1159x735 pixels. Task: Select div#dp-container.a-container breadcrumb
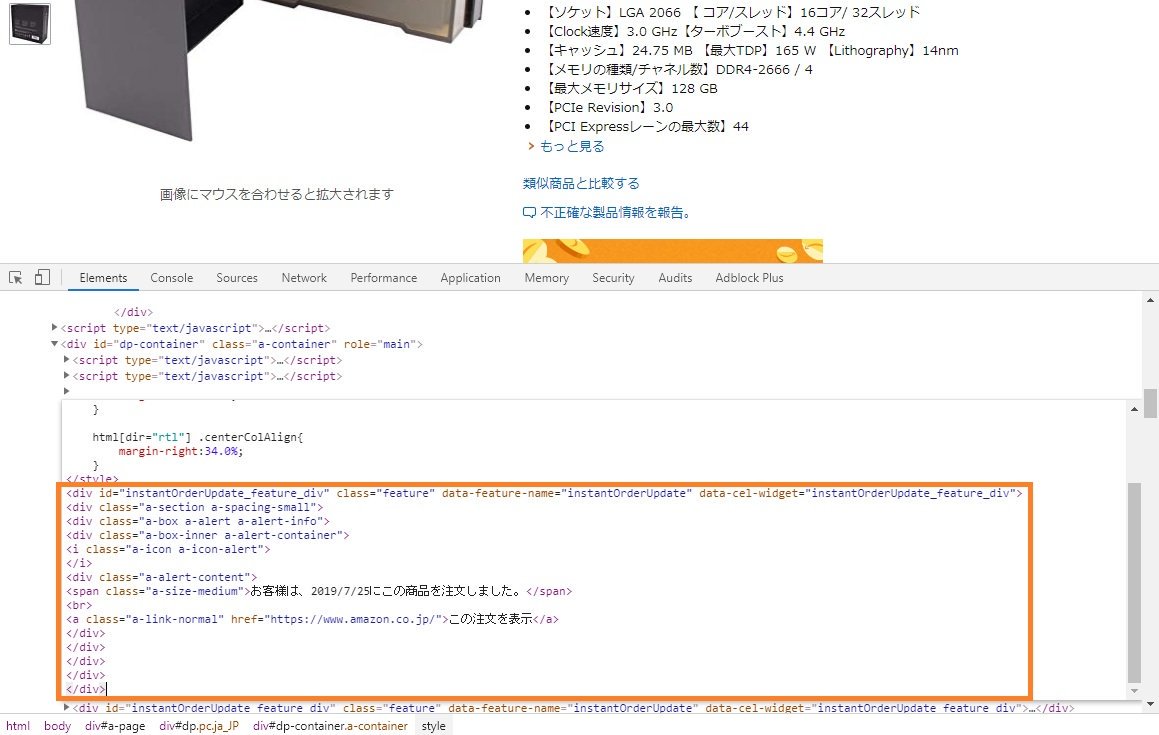tap(330, 726)
